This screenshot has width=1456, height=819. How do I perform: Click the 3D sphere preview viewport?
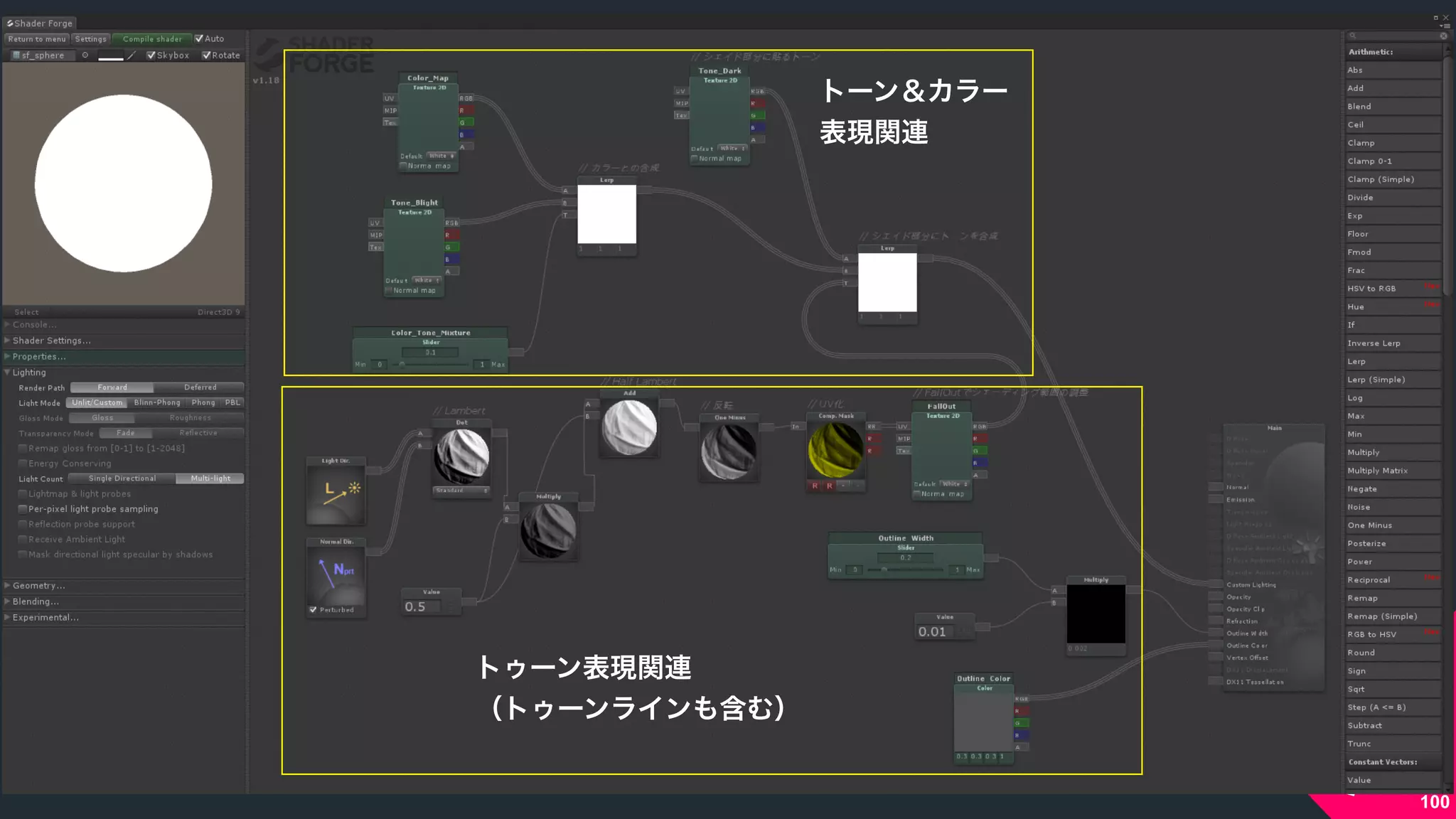(124, 183)
